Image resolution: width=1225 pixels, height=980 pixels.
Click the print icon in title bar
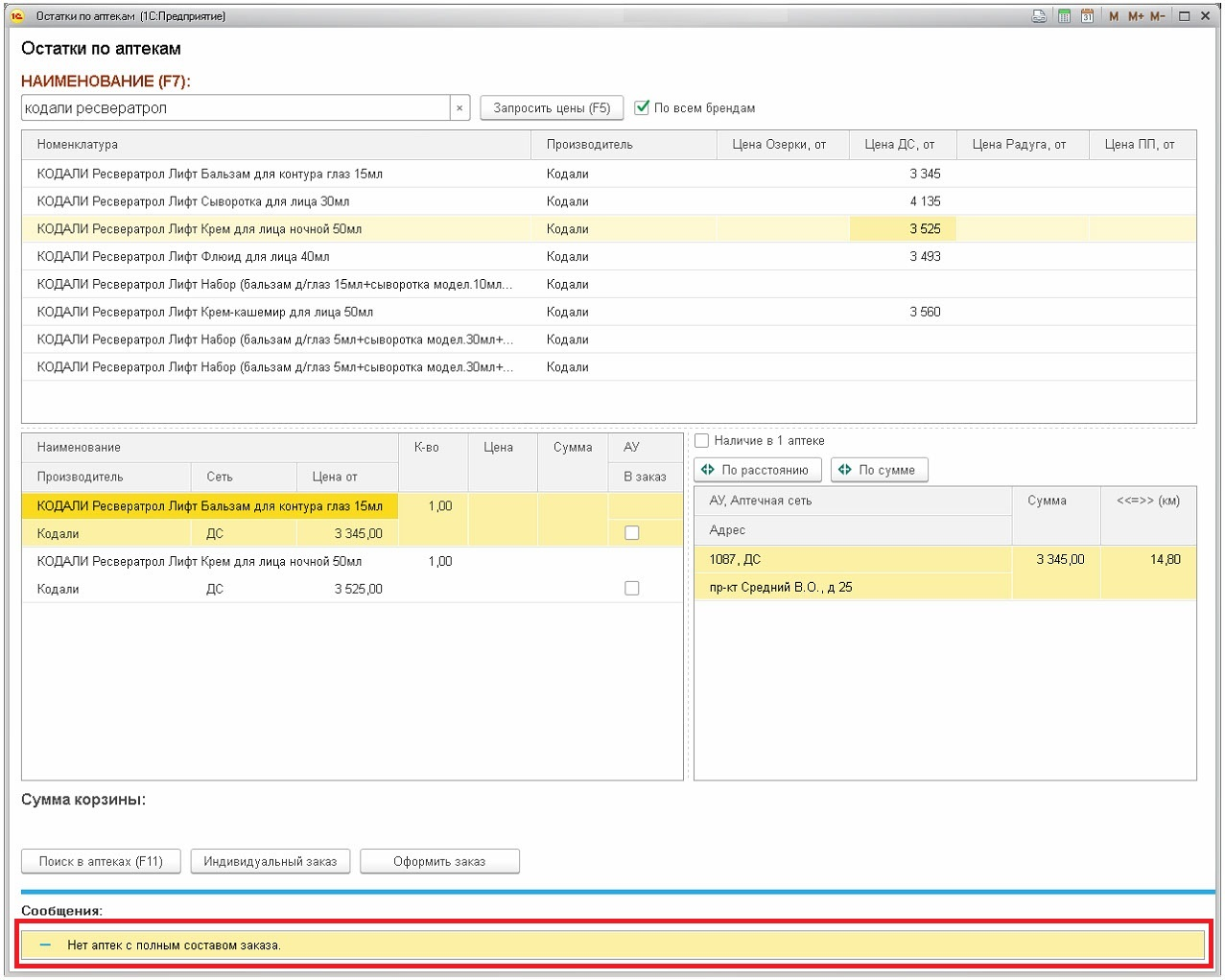[x=1039, y=16]
